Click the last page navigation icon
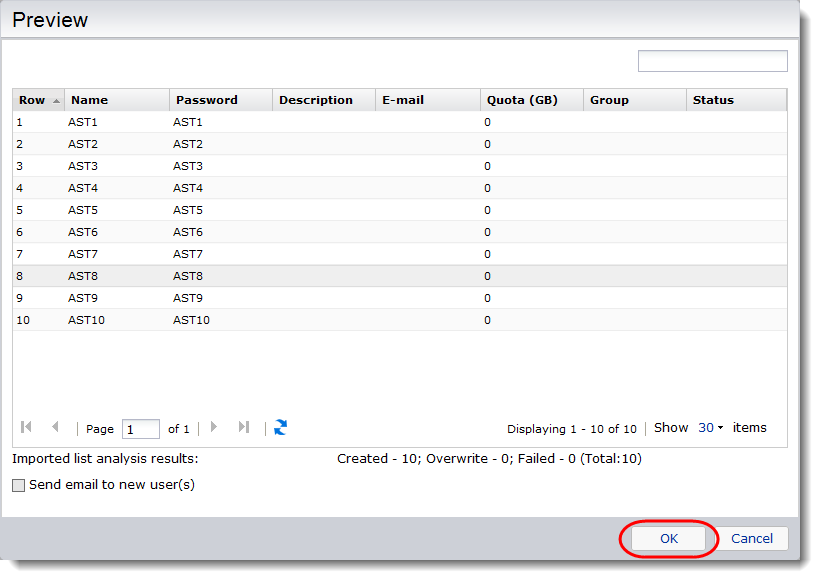The height and width of the screenshot is (580, 820). click(x=243, y=427)
